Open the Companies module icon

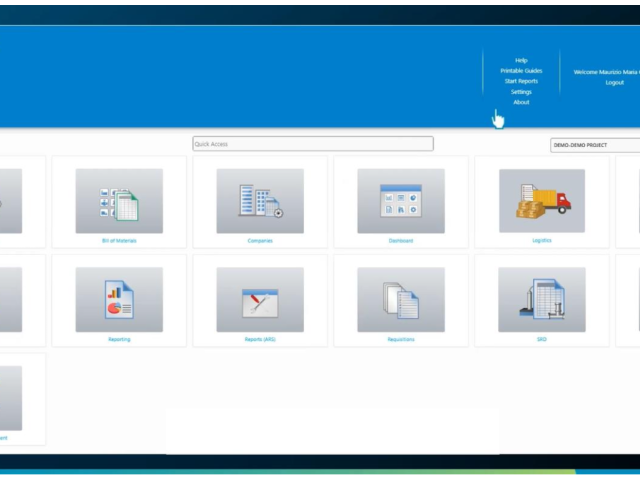point(260,200)
